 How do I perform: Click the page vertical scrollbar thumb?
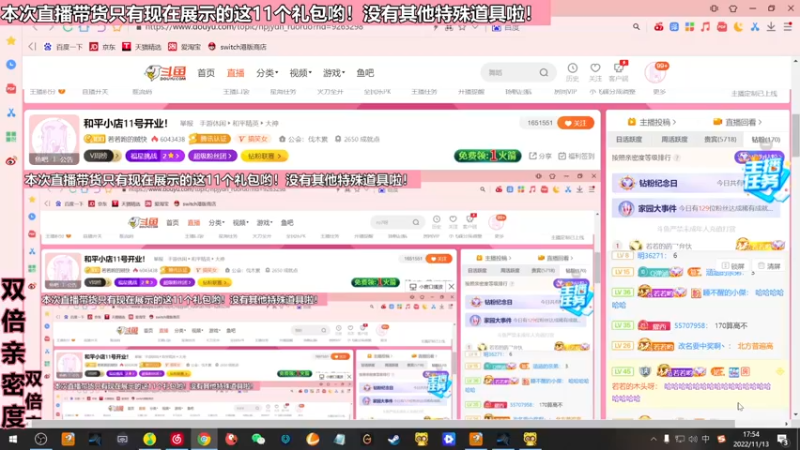[x=795, y=135]
